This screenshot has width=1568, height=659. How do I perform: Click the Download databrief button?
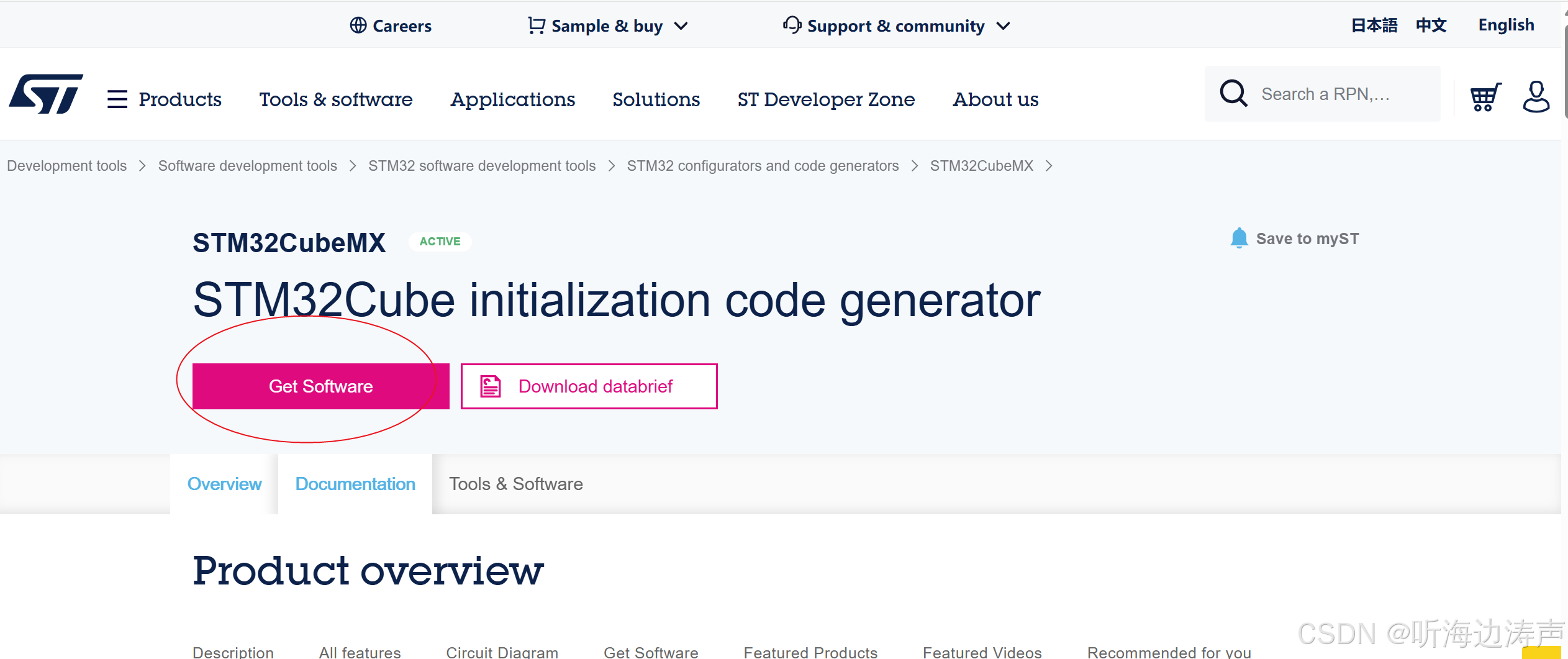[589, 386]
